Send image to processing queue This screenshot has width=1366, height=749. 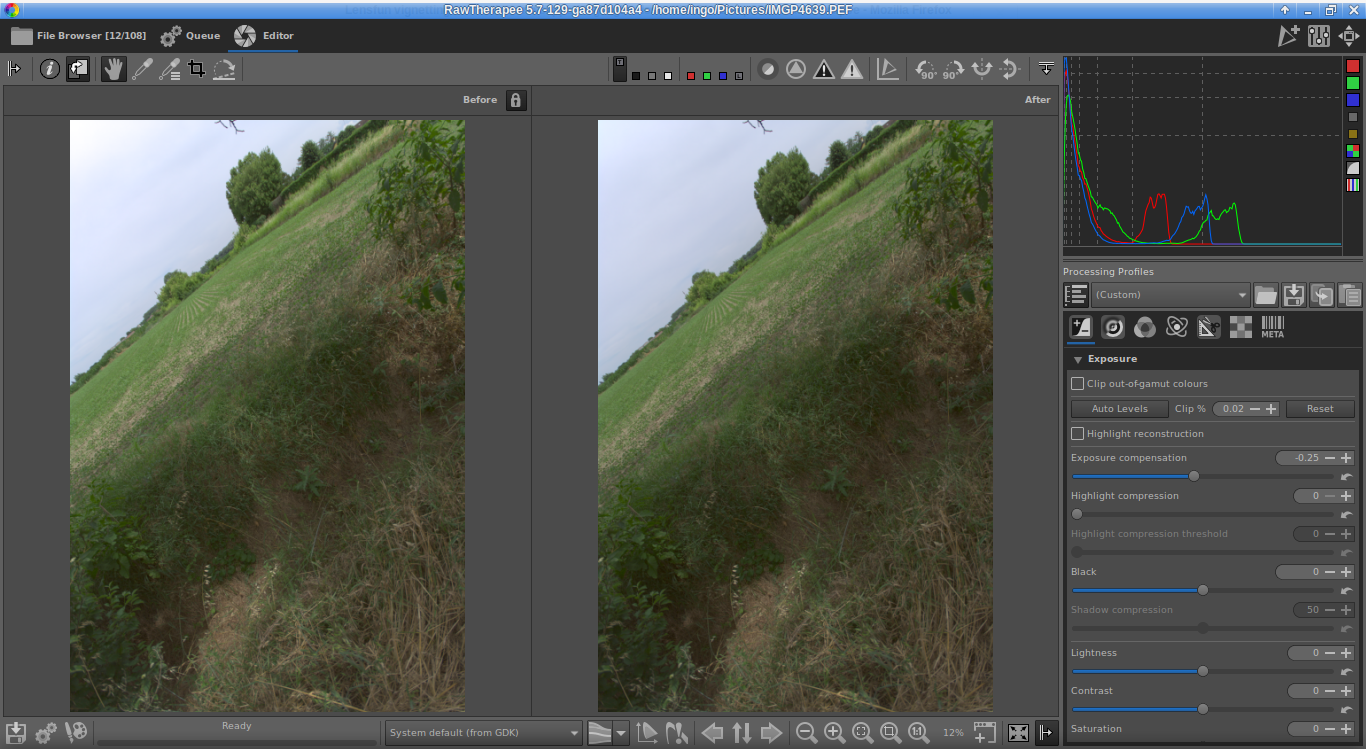[46, 733]
